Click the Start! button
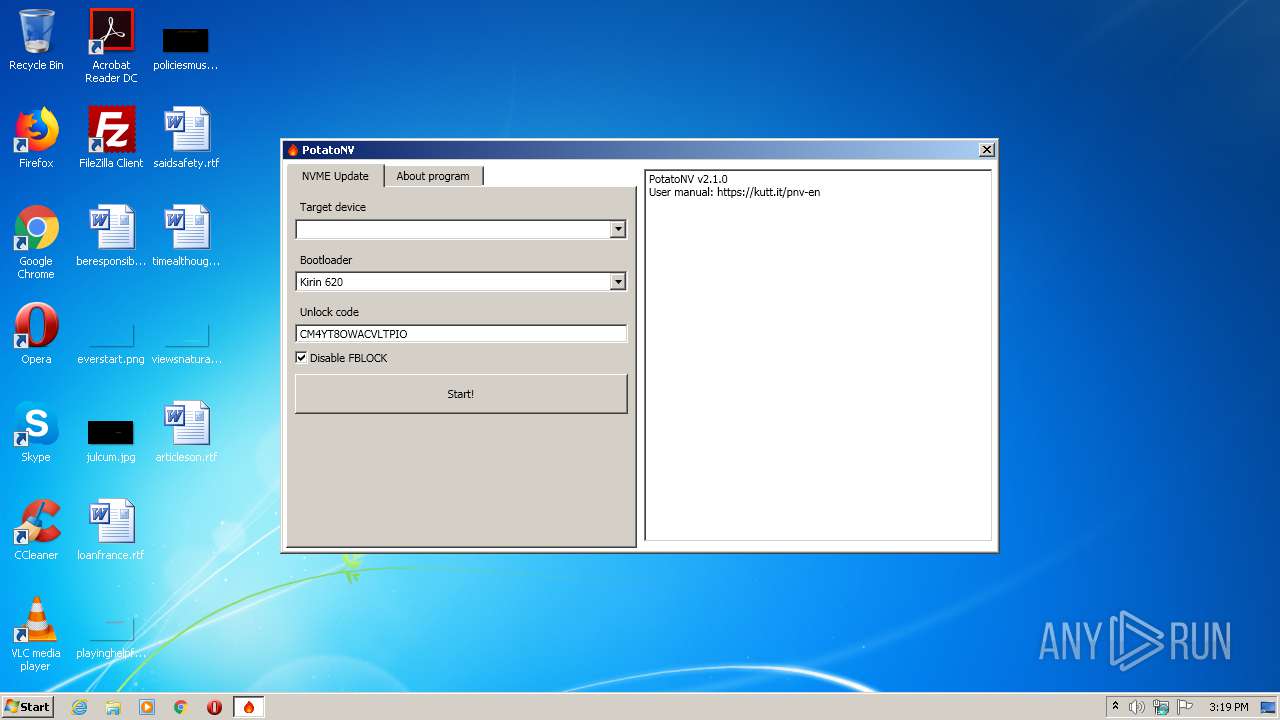 (x=461, y=394)
